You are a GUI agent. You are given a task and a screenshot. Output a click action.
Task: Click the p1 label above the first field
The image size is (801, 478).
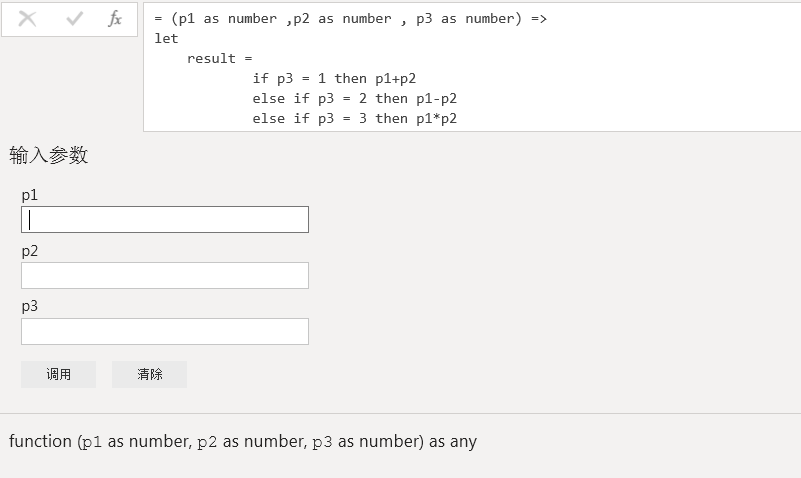point(30,195)
